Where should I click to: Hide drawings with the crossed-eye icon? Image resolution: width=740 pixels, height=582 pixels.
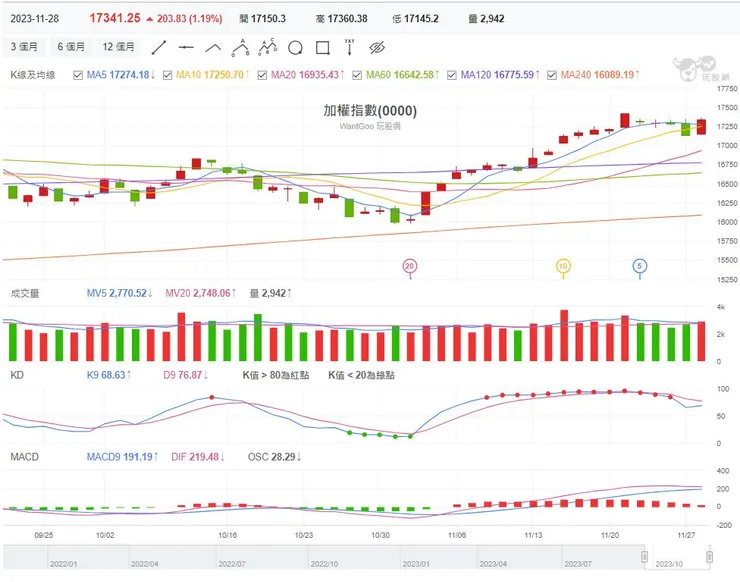tap(377, 47)
